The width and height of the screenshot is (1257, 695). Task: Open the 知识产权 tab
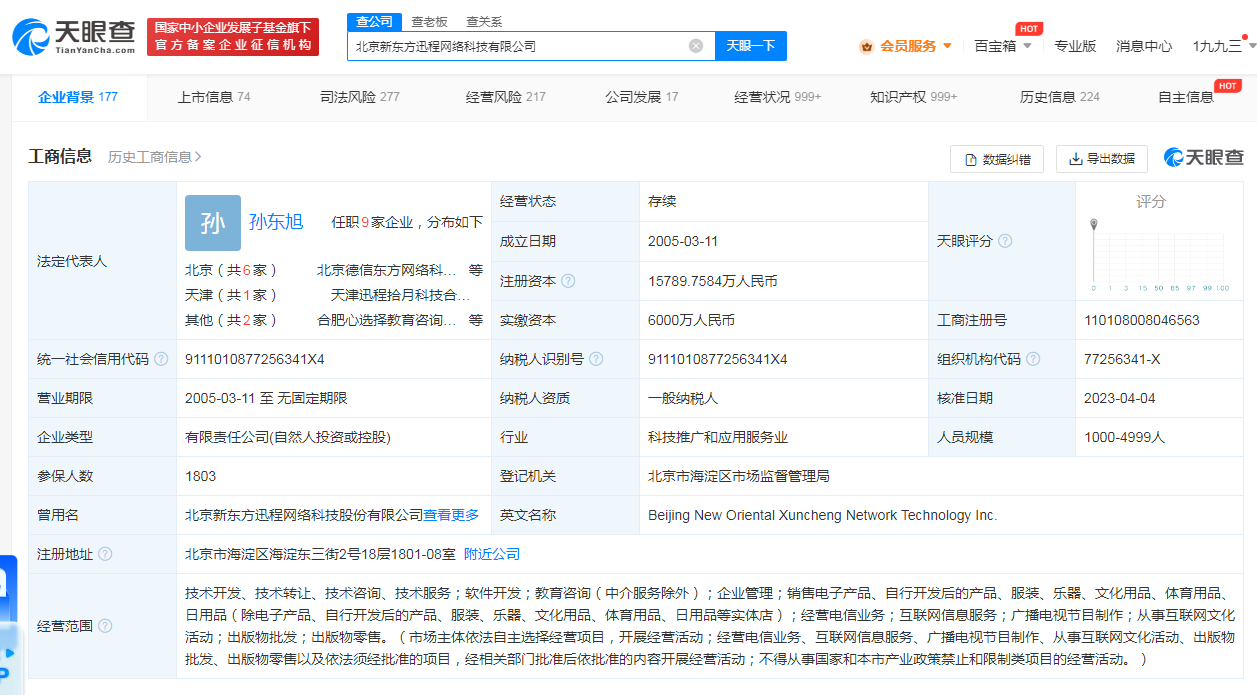click(914, 97)
